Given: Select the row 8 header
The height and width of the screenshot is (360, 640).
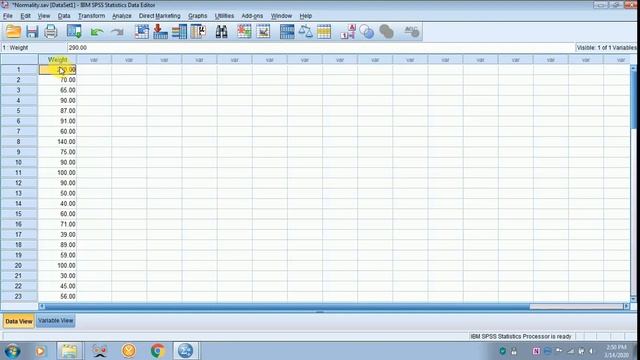Looking at the screenshot, I should click(19, 142).
